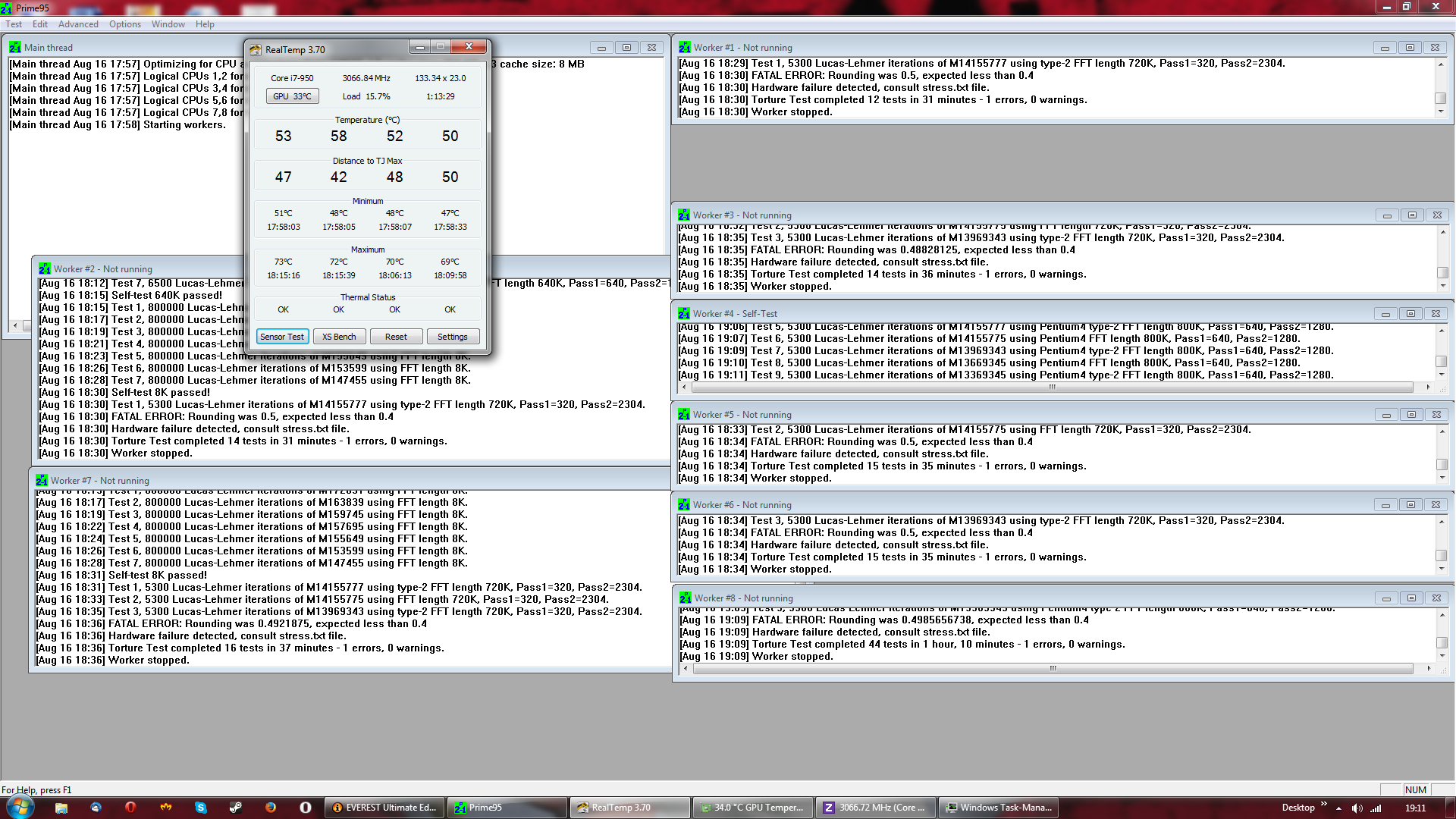
Task: Click the RealTemp Settings button
Action: 453,337
